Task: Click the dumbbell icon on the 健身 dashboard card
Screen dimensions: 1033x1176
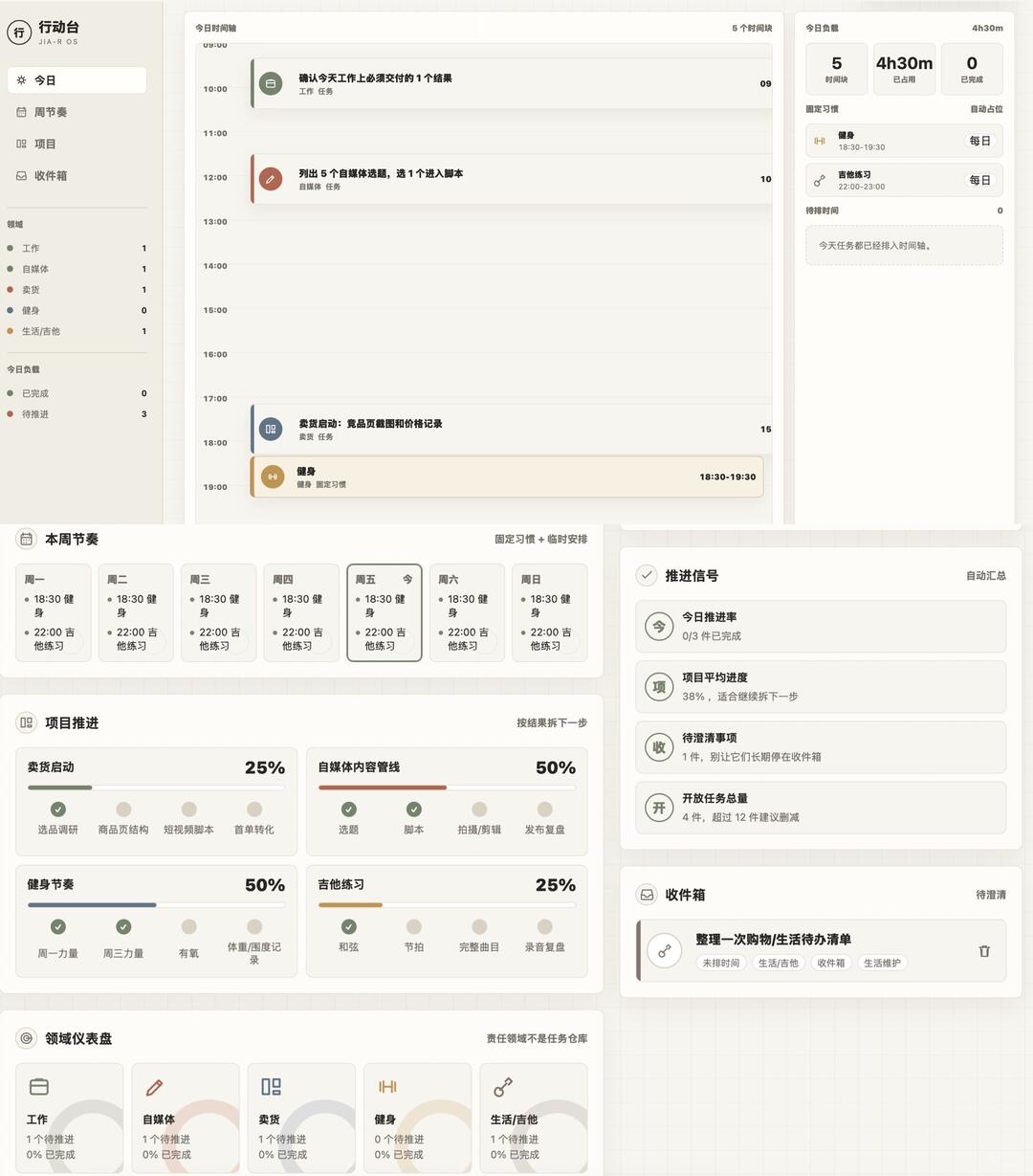Action: pos(387,1087)
